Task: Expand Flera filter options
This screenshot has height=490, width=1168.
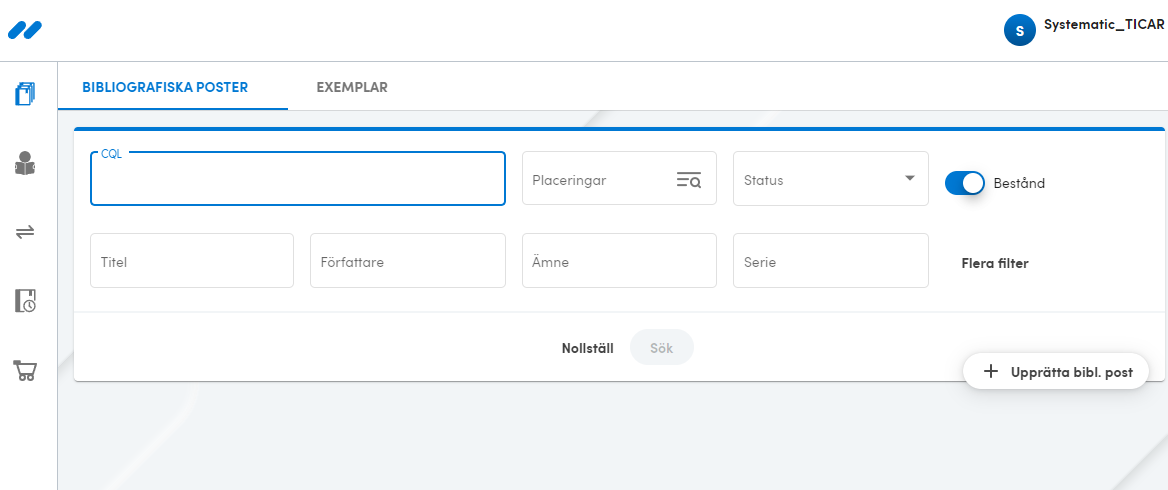Action: coord(994,263)
